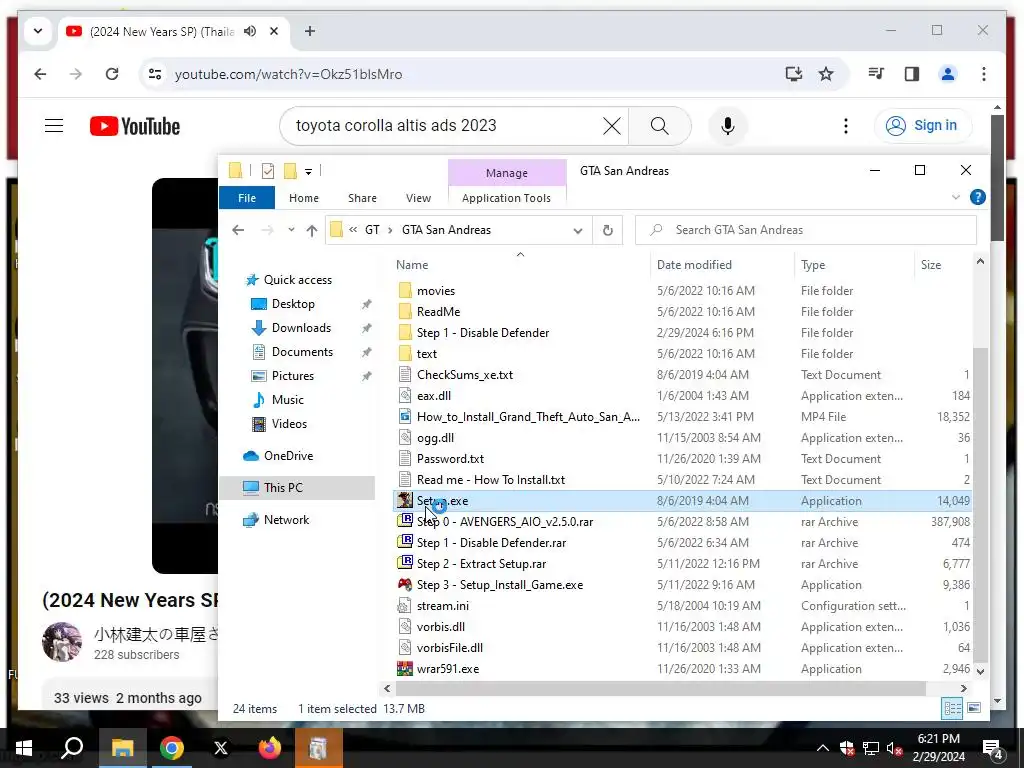This screenshot has height=768, width=1024.
Task: Reload the Chrome page
Action: [112, 74]
